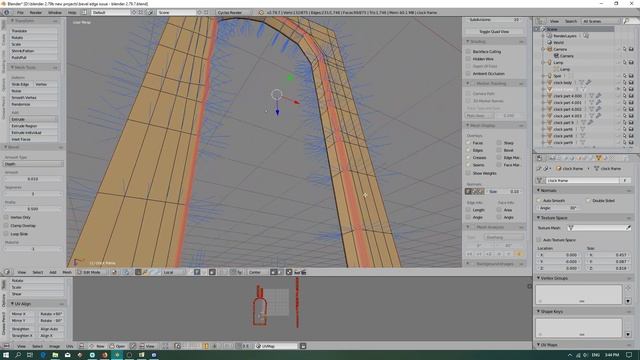The height and width of the screenshot is (360, 640).
Task: Collapse the Vertex Groups panel
Action: point(538,278)
